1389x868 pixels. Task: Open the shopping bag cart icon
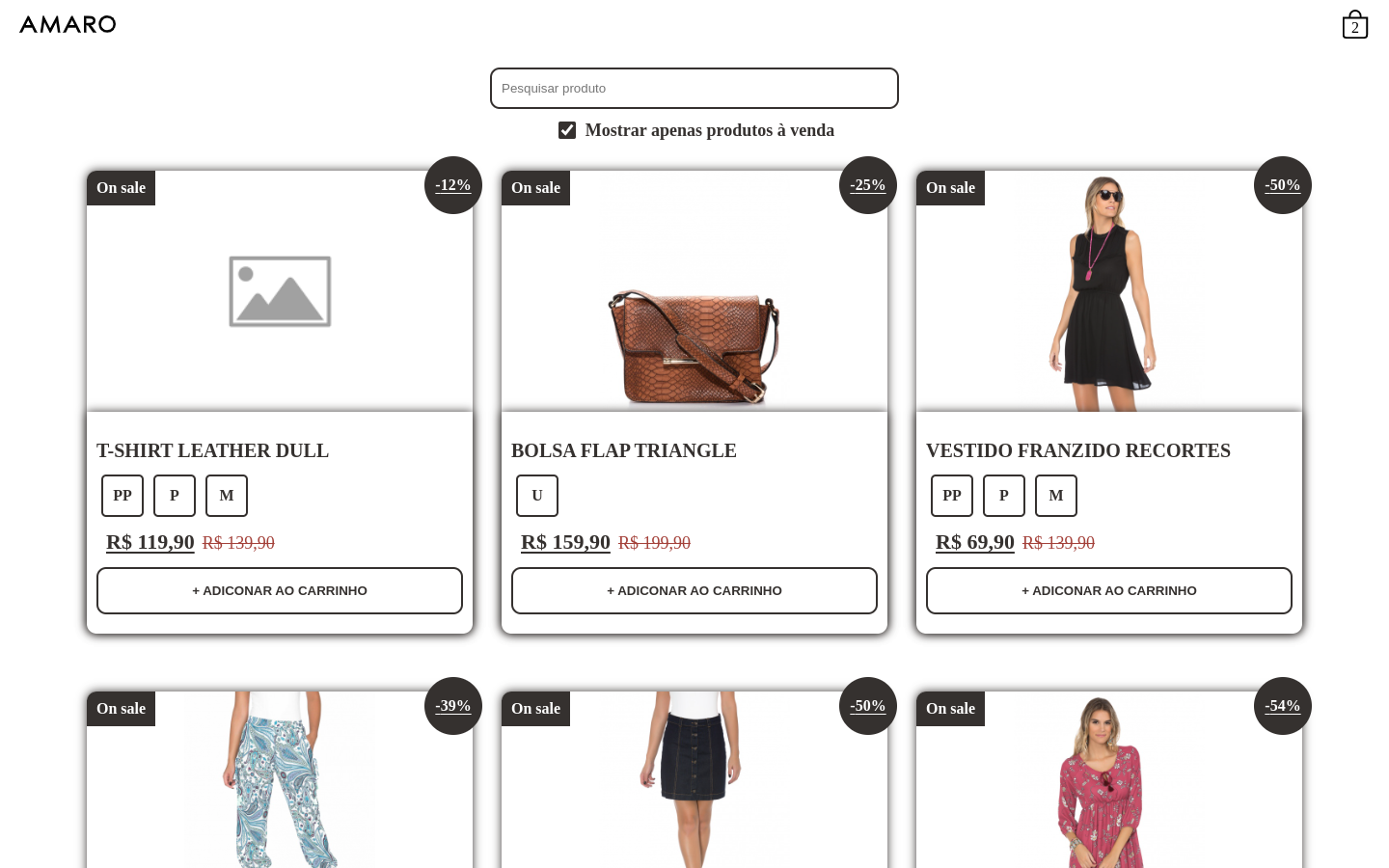click(1354, 24)
